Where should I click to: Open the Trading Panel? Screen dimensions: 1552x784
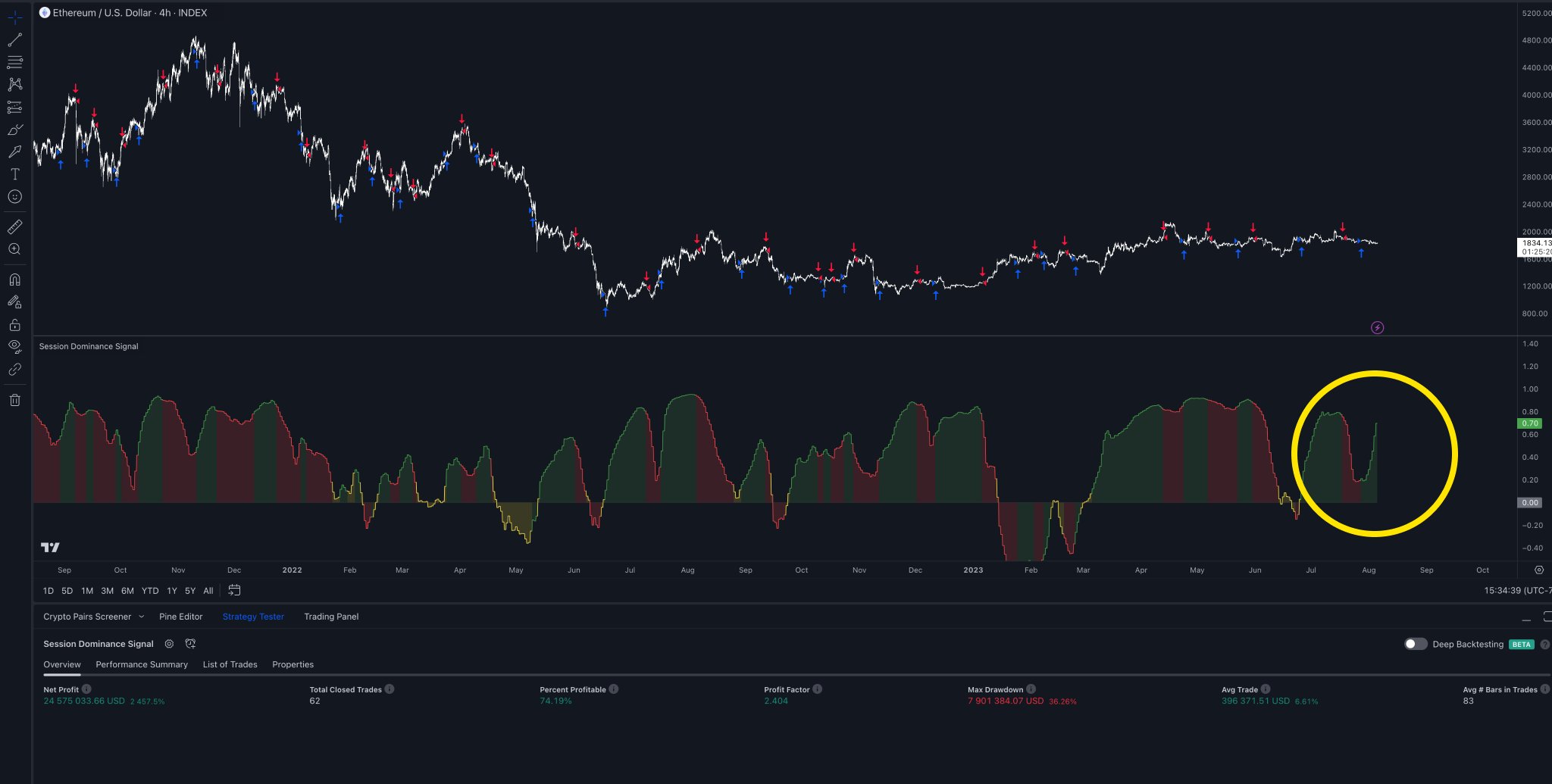tap(331, 617)
